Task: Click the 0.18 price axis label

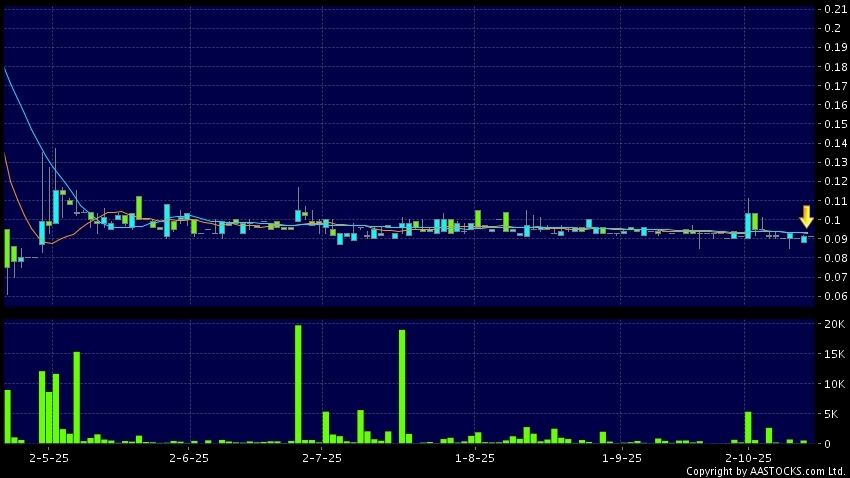Action: pyautogui.click(x=833, y=67)
